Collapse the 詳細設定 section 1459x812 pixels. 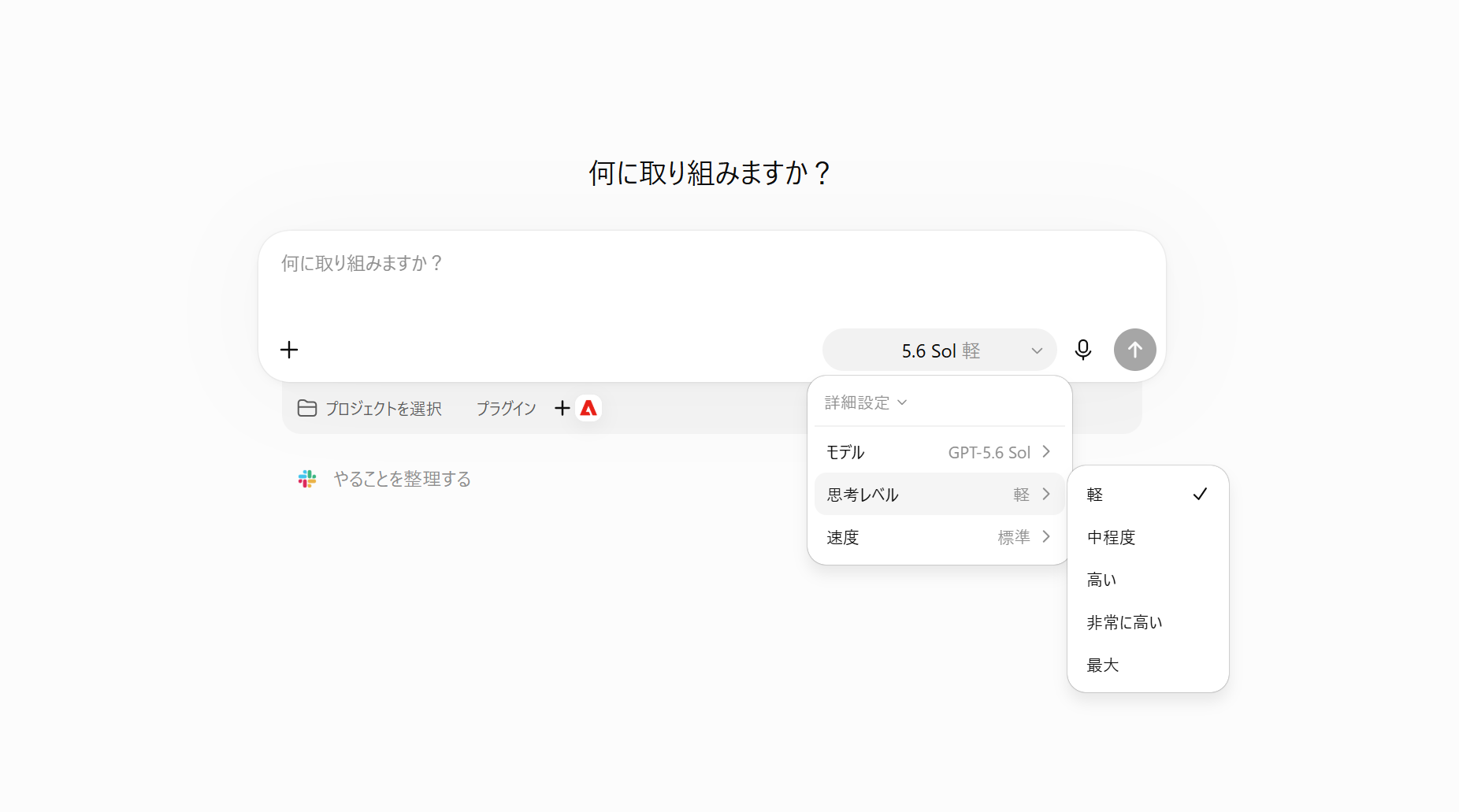click(866, 402)
